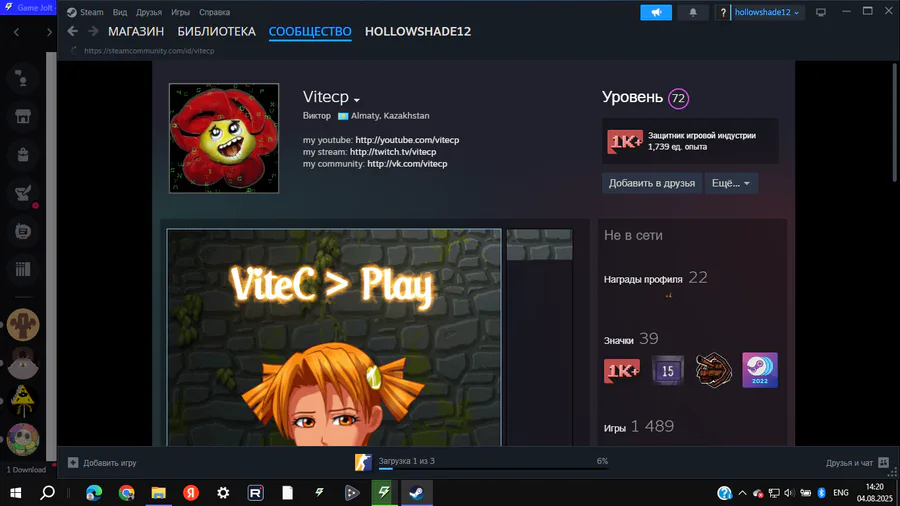The height and width of the screenshot is (506, 900).
Task: Expand the Vitecp name history arrow
Action: [x=356, y=100]
